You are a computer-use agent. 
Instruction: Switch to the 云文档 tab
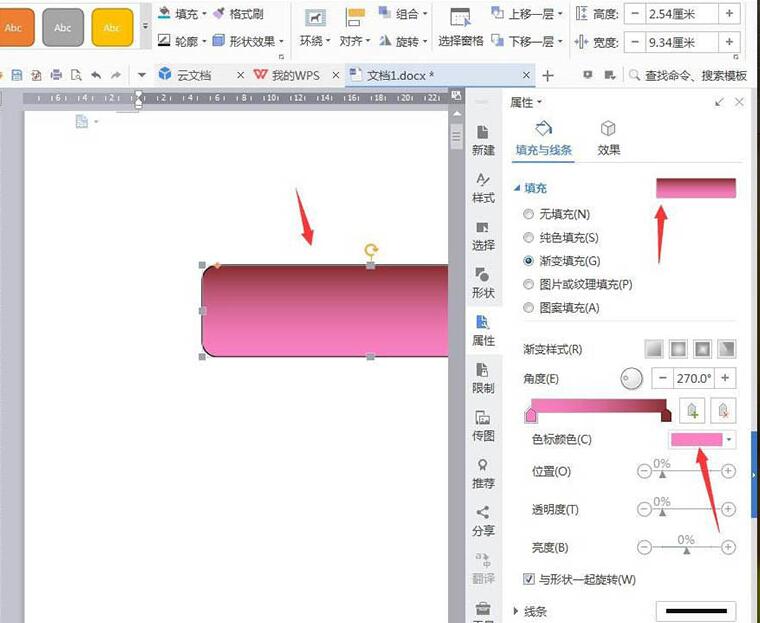tap(193, 75)
